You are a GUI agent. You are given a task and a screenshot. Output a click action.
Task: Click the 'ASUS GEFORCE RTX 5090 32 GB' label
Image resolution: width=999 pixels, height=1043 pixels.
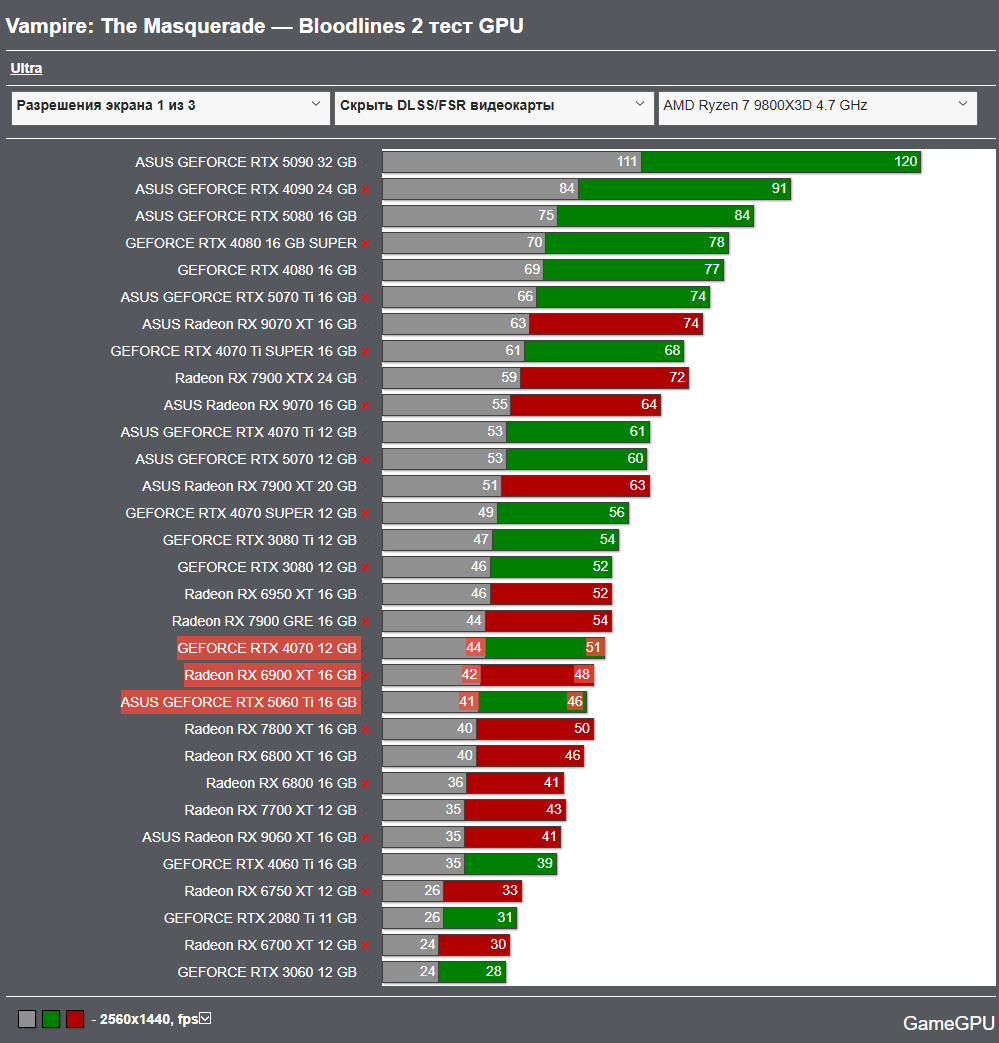click(246, 162)
